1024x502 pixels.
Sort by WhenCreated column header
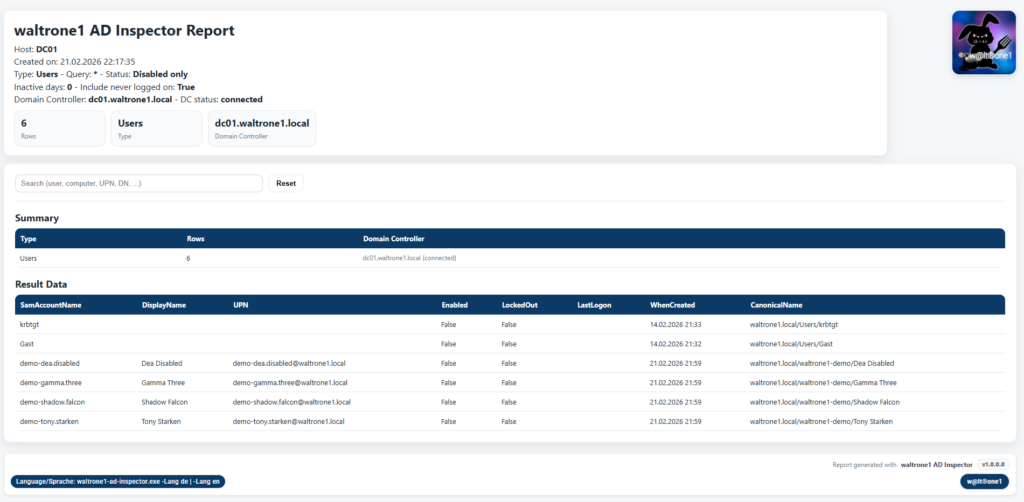pyautogui.click(x=672, y=305)
